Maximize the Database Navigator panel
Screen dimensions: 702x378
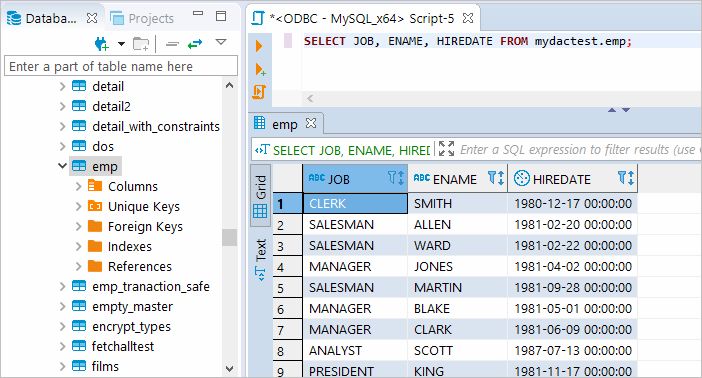point(221,16)
